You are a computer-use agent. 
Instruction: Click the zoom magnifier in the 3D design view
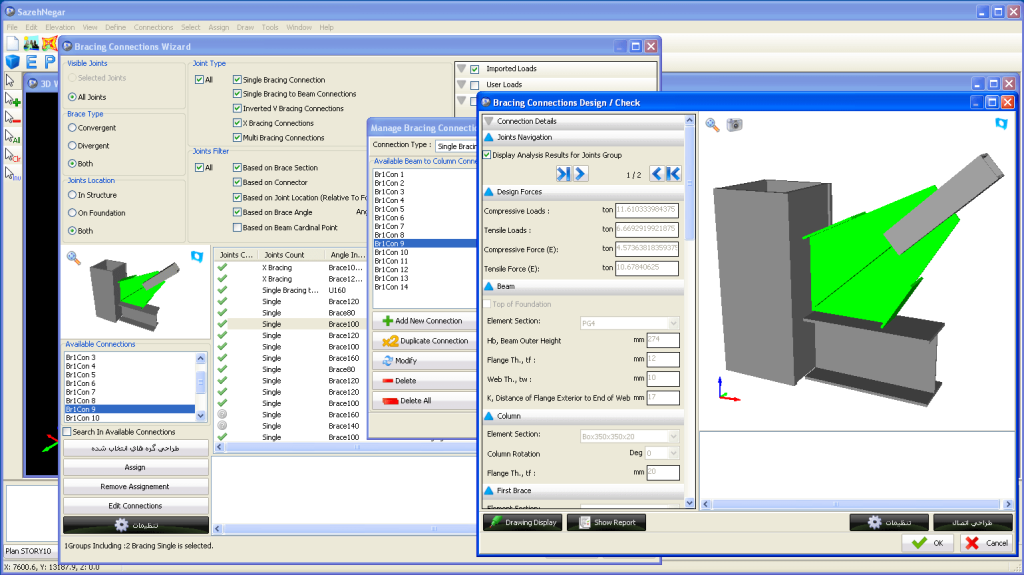pos(713,124)
